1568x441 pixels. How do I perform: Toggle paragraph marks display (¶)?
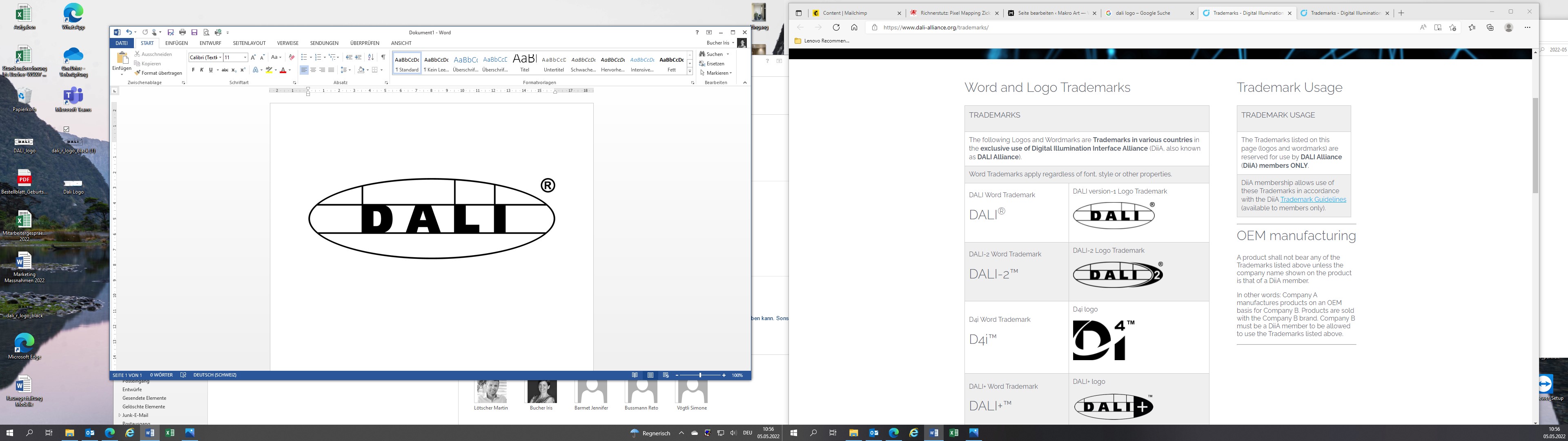pyautogui.click(x=383, y=57)
